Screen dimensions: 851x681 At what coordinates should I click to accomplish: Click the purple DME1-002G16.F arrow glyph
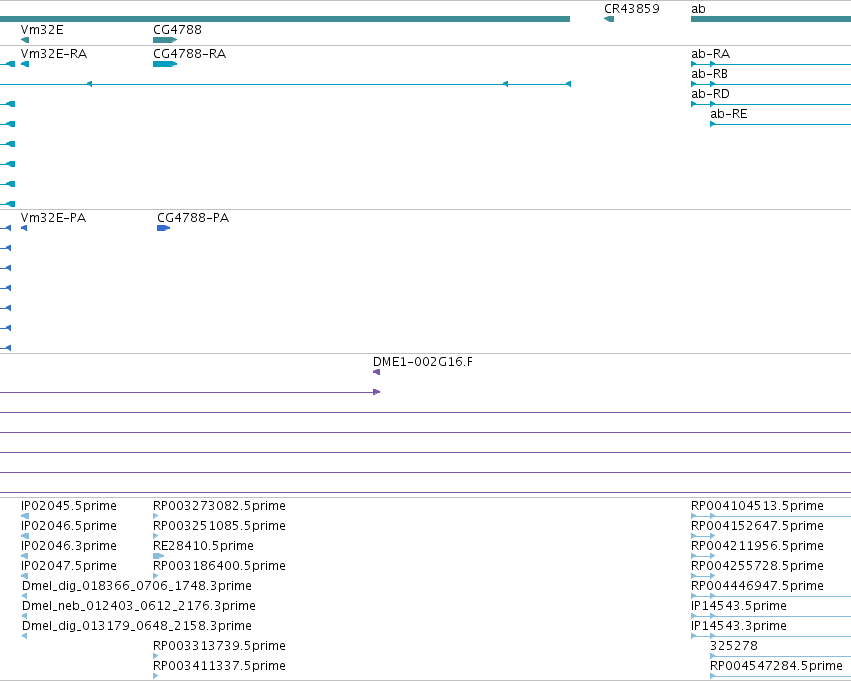click(x=377, y=372)
